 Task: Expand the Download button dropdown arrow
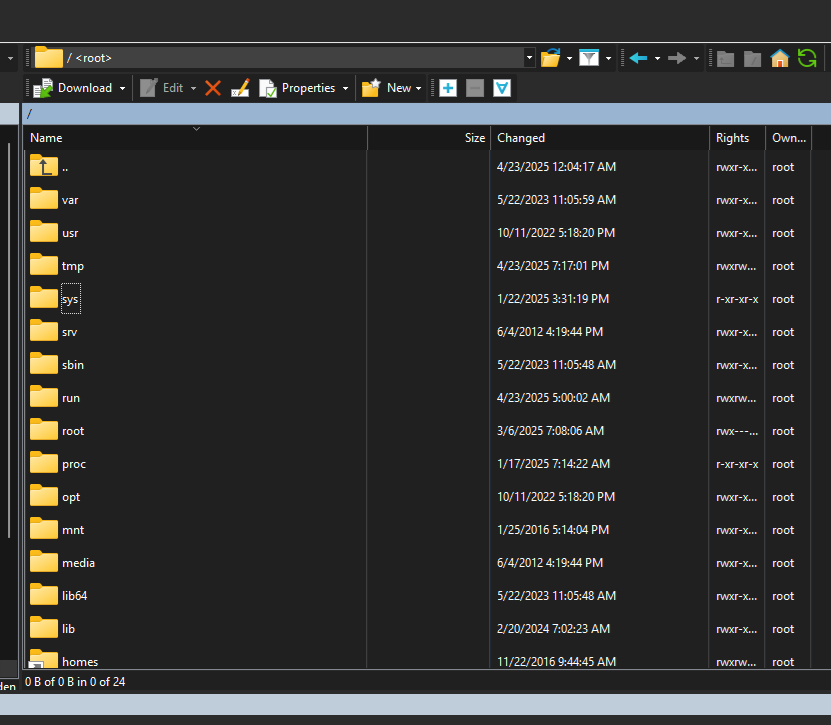[123, 88]
